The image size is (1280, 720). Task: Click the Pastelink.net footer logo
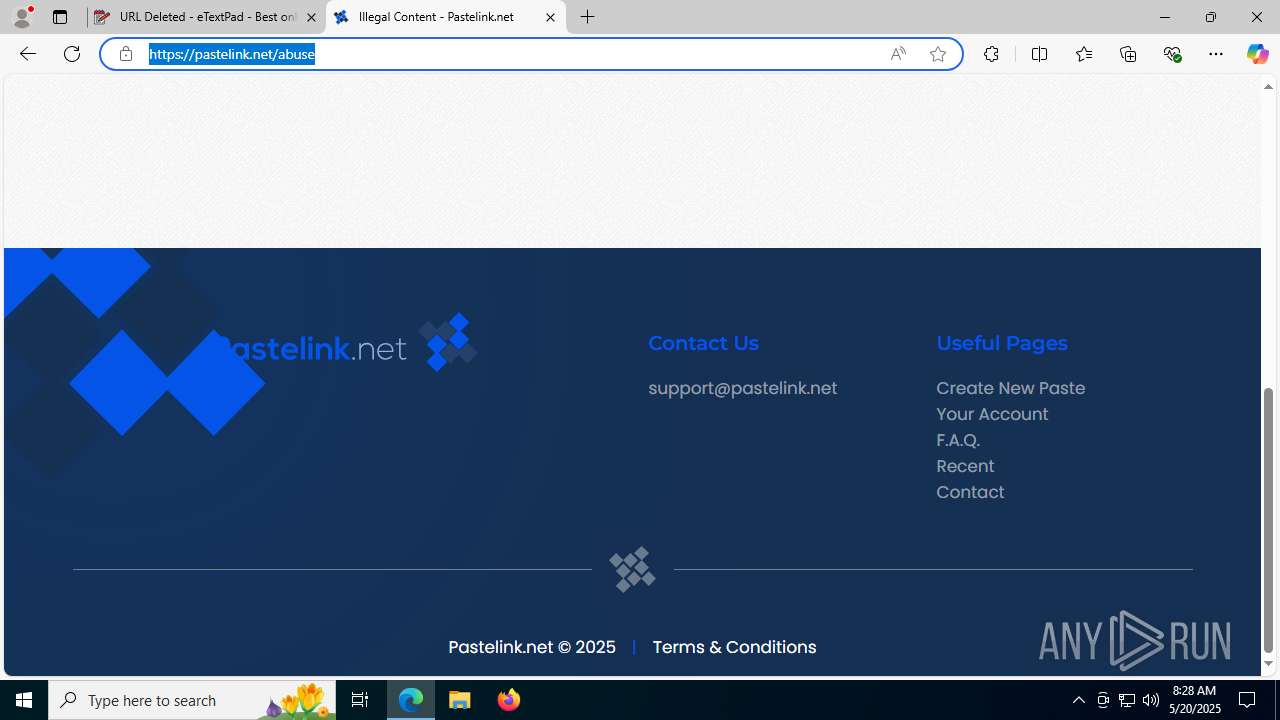(x=346, y=345)
